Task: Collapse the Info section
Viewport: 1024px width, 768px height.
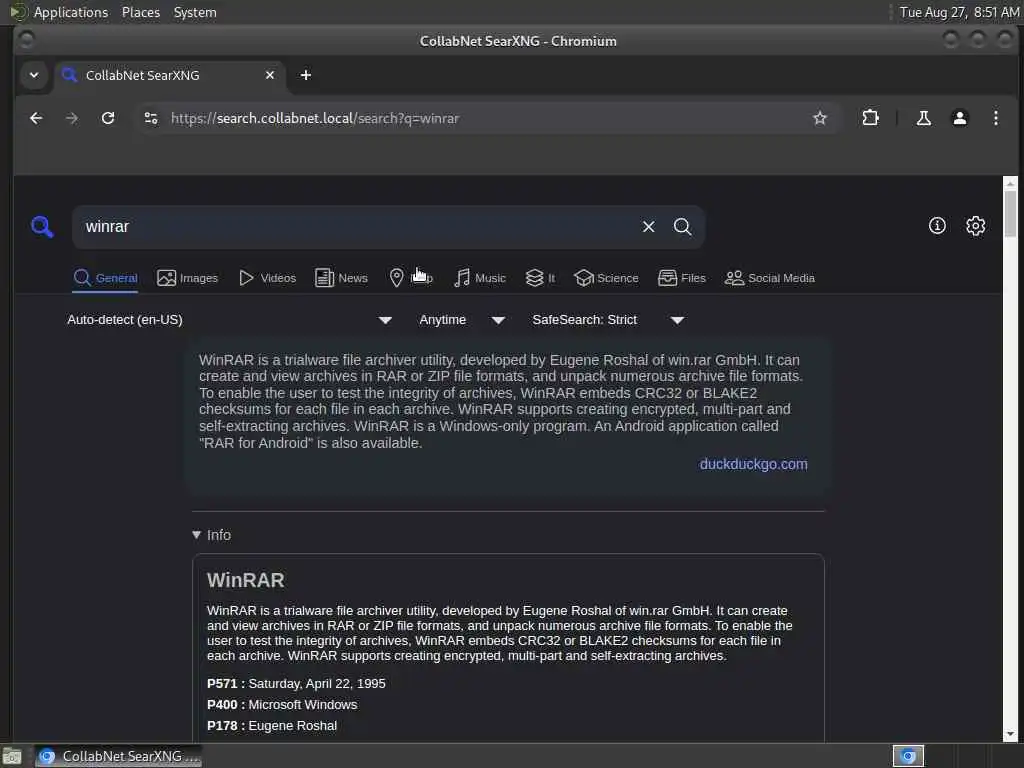Action: (212, 535)
